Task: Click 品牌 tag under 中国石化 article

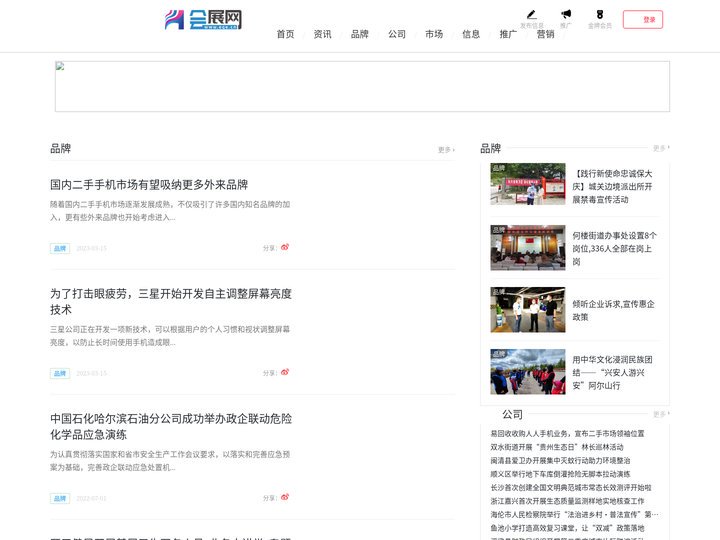Action: pos(60,498)
